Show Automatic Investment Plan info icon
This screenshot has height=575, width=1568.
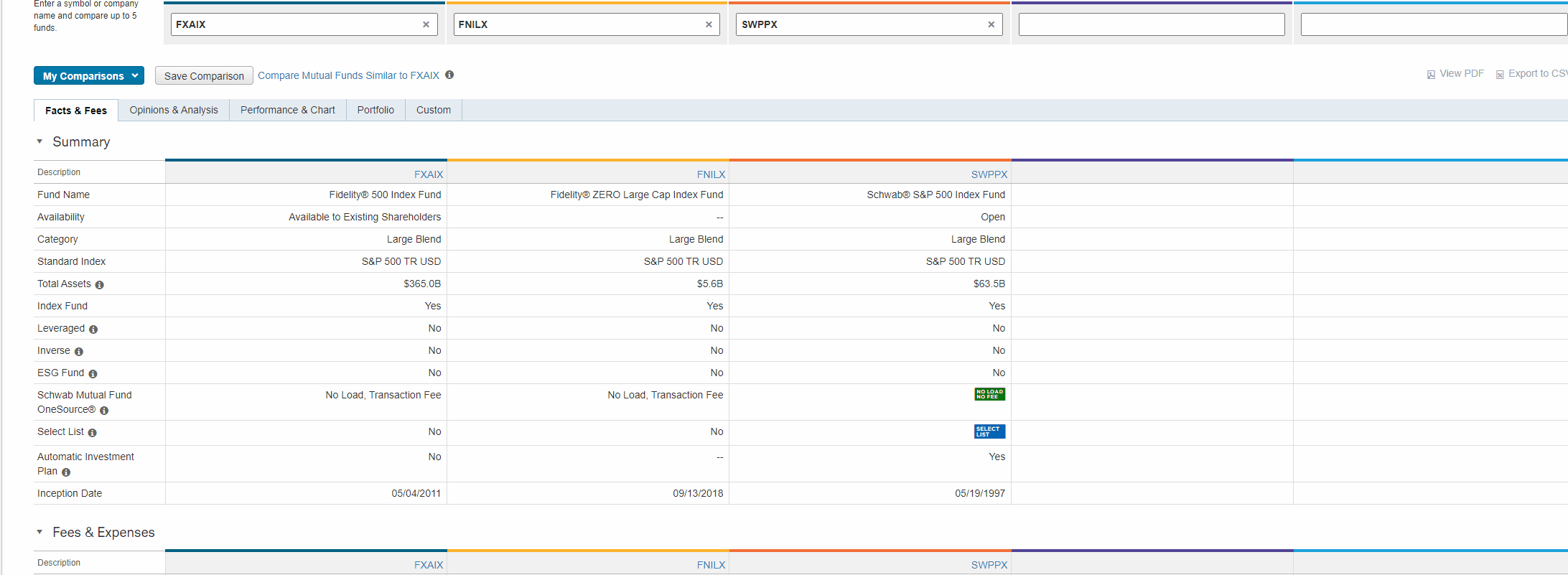[x=66, y=472]
